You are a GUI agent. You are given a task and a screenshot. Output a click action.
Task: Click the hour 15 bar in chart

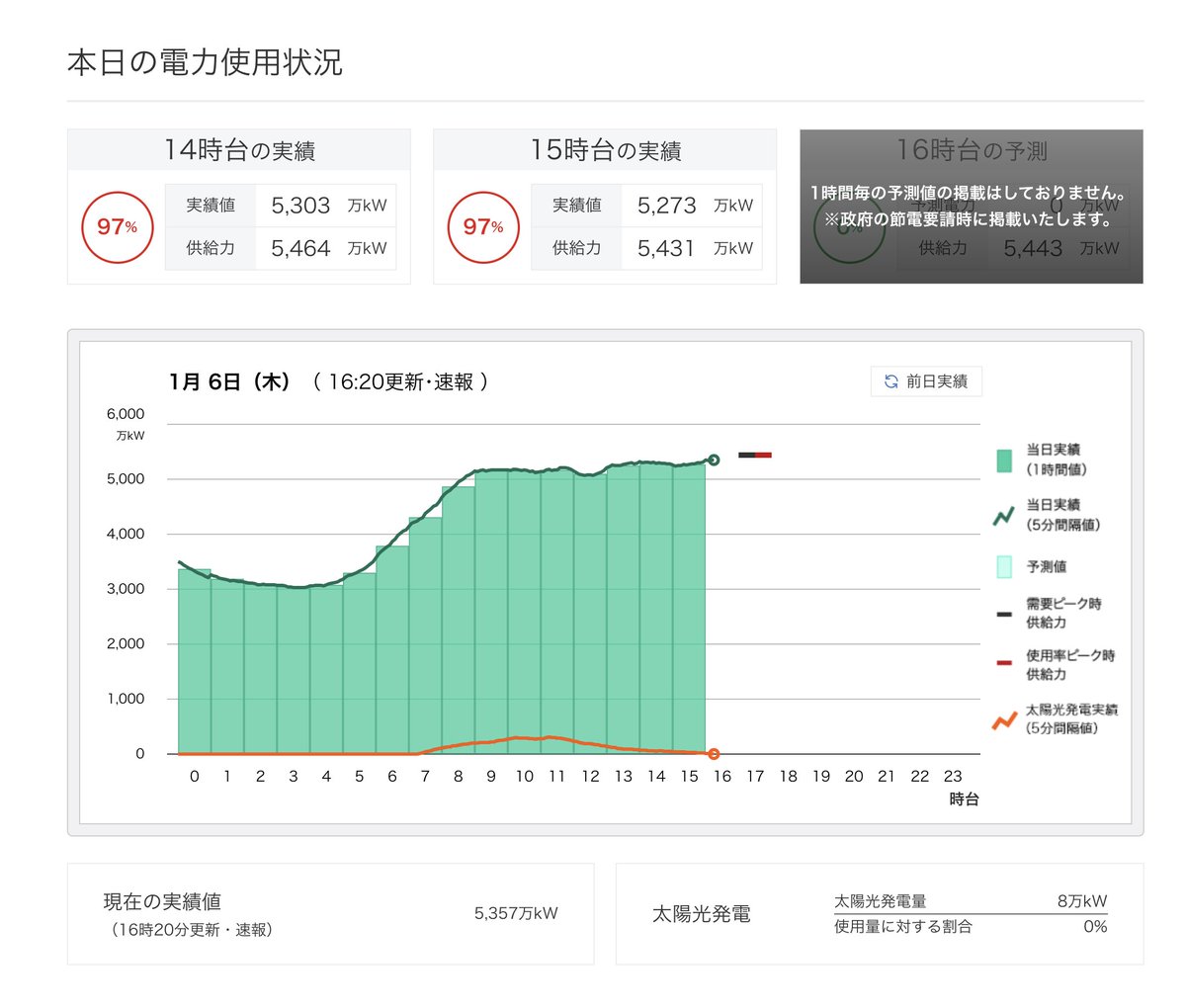pyautogui.click(x=690, y=609)
